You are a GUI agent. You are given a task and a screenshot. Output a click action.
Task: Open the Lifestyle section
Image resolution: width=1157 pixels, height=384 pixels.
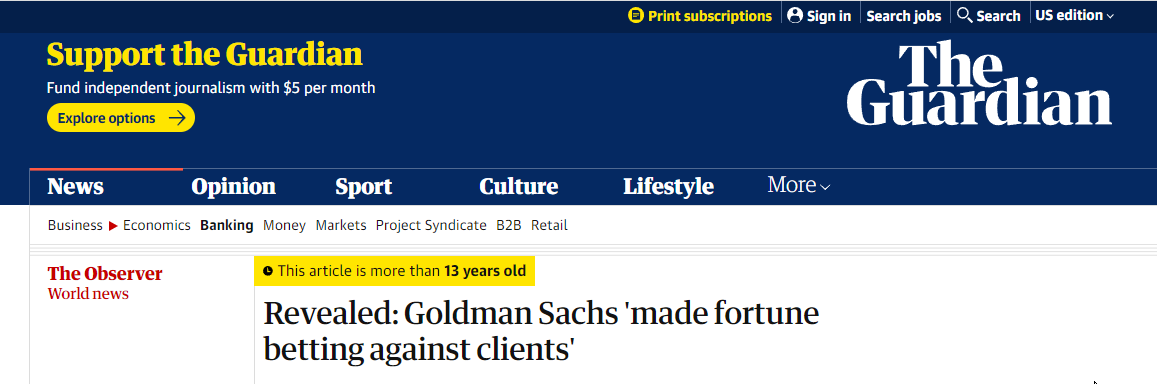(x=668, y=186)
